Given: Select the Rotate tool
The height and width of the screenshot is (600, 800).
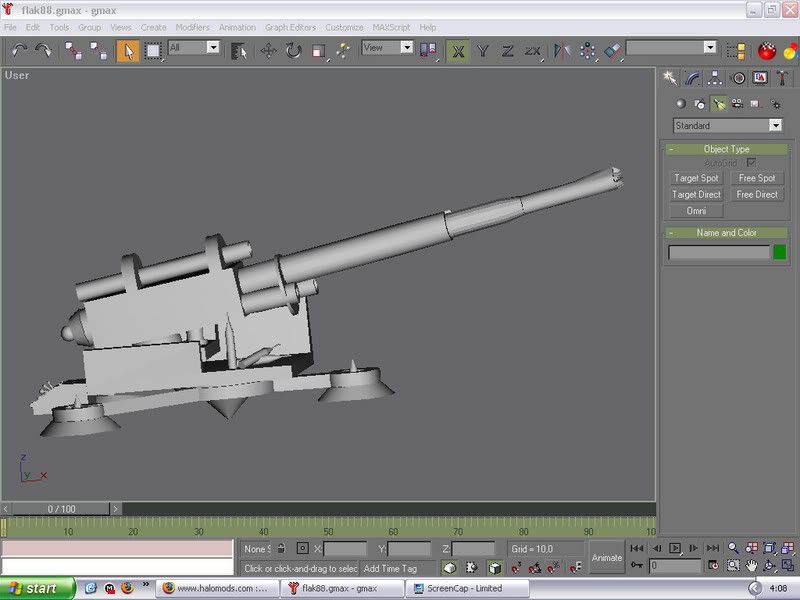Looking at the screenshot, I should tap(294, 51).
